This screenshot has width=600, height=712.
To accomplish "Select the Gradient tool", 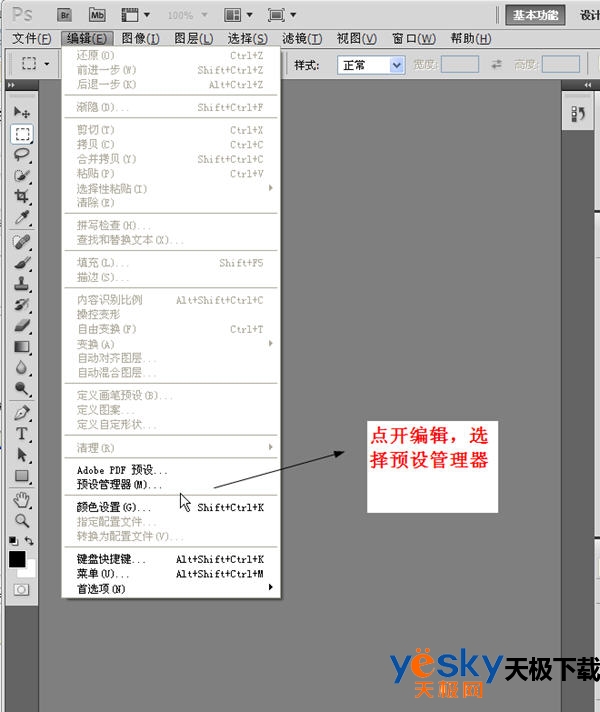I will click(x=21, y=346).
